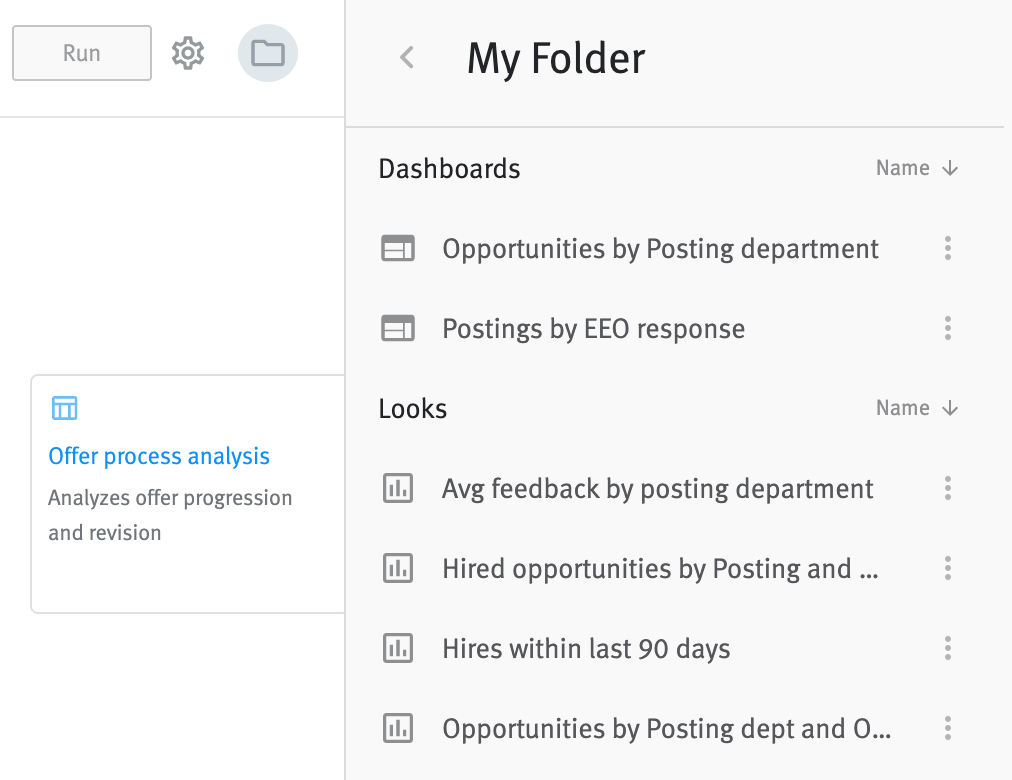Select the Explore table icon on Offer process analysis tile

tap(64, 408)
